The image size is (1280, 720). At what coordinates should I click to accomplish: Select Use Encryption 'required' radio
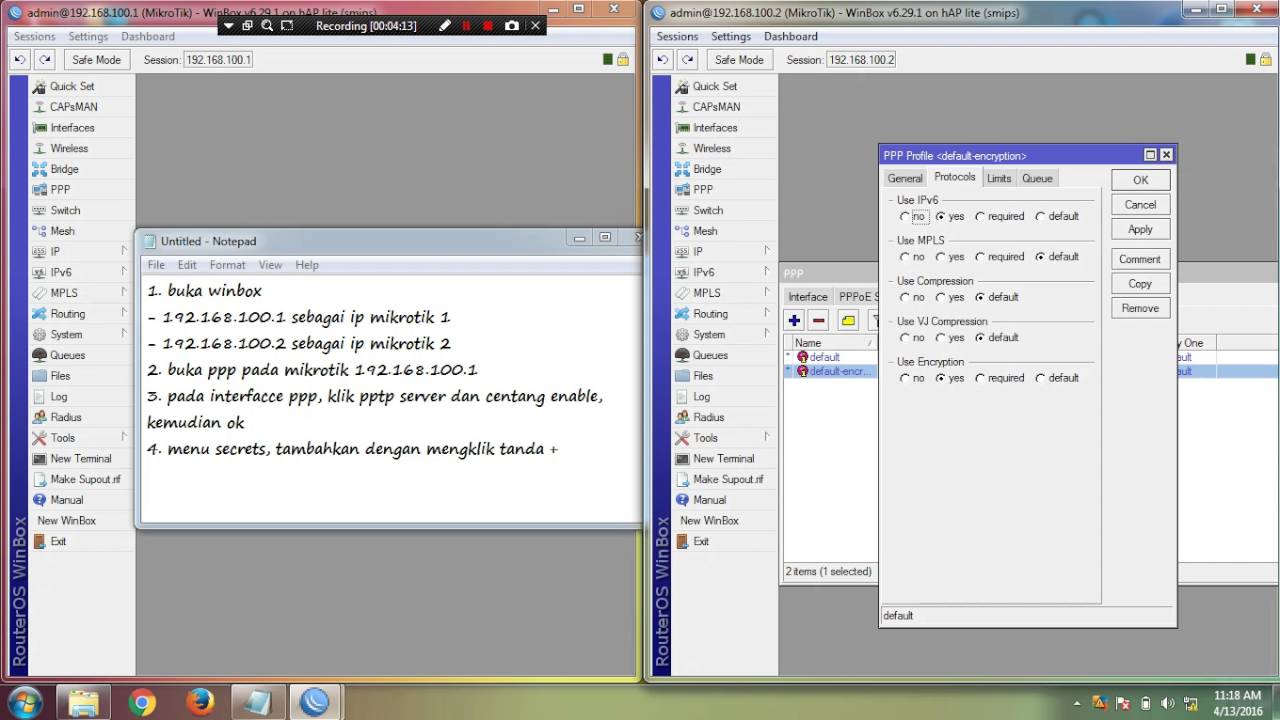coord(980,378)
